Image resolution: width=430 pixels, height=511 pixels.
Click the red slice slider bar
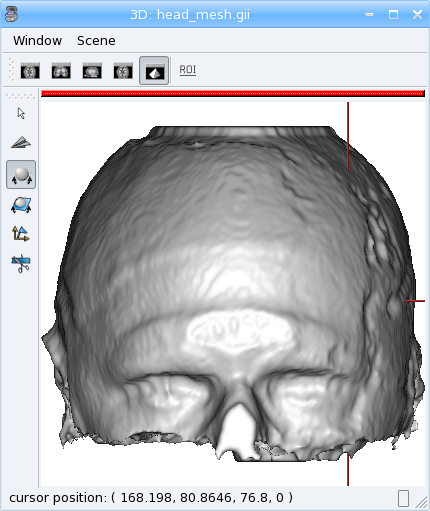click(x=233, y=94)
